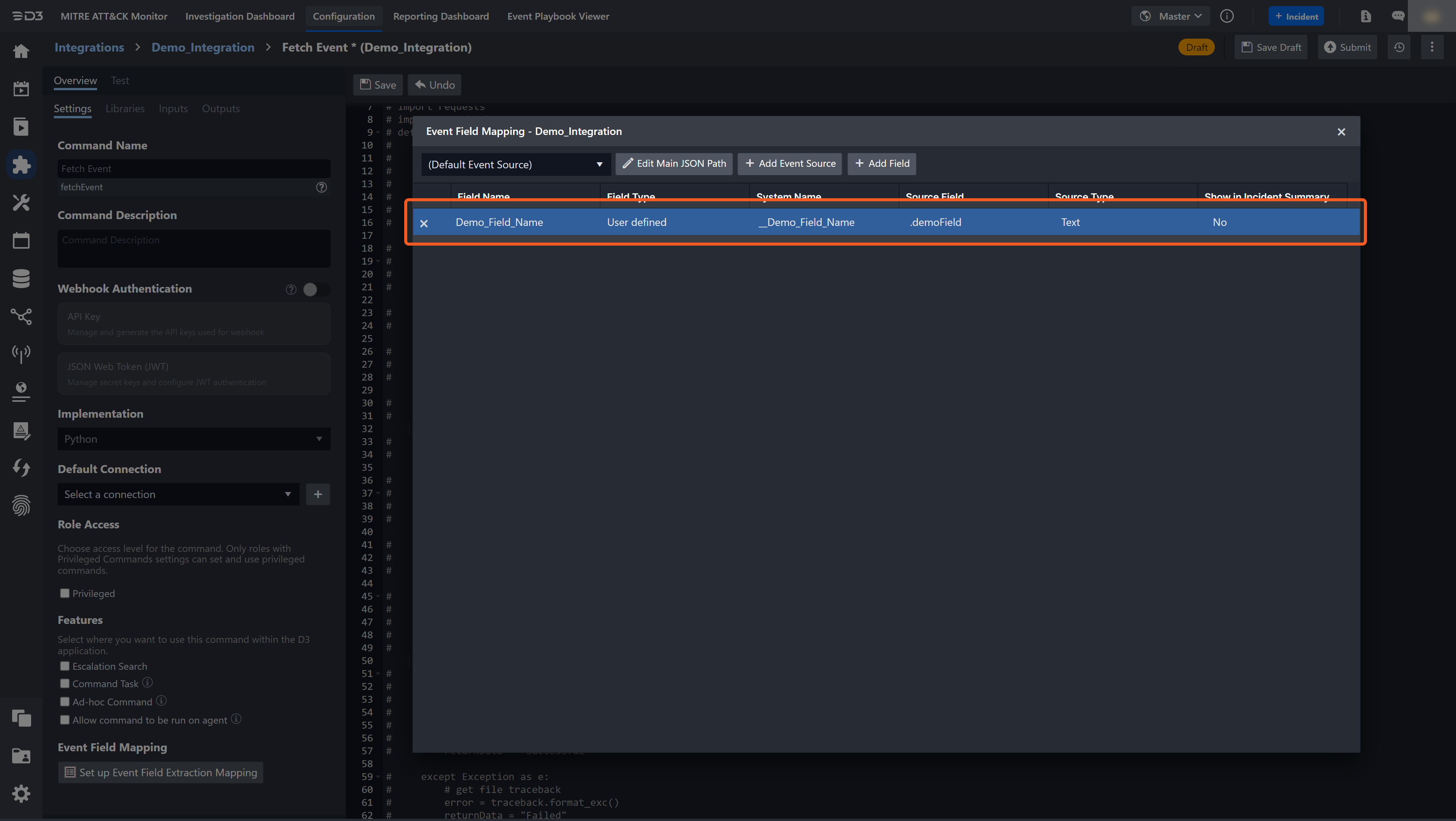Click the Command Description text area
Viewport: 1456px width, 821px height.
click(193, 249)
